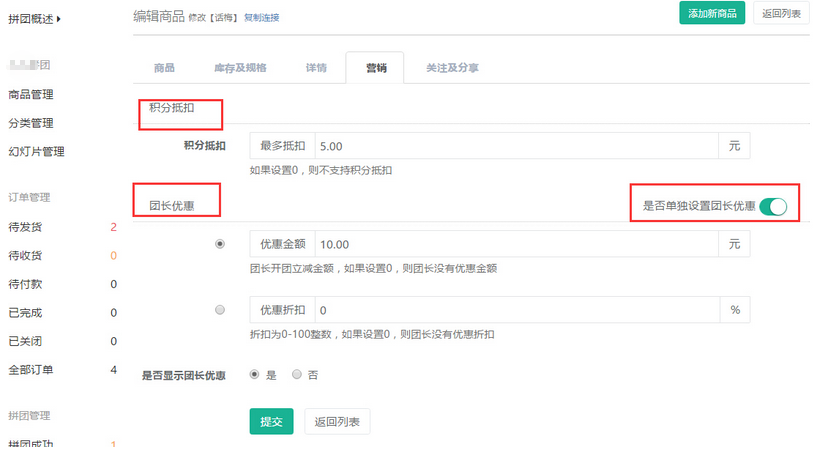Select the 优惠折扣 radio button
Image resolution: width=816 pixels, height=454 pixels.
pos(220,310)
